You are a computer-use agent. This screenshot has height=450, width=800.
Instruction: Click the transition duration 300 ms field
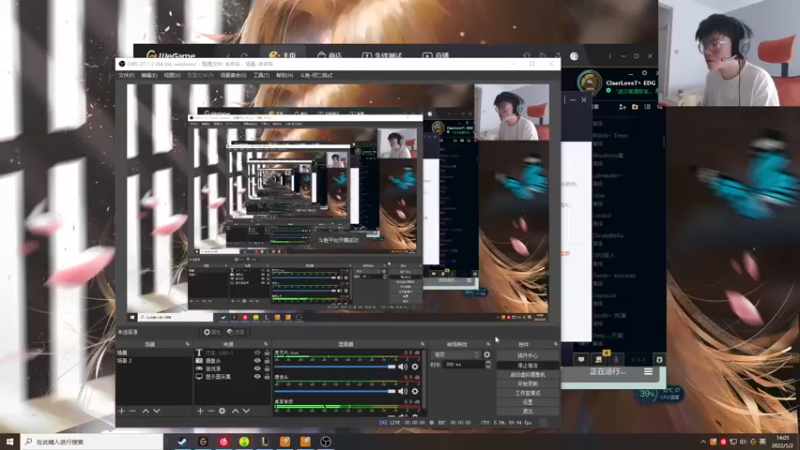coord(463,365)
